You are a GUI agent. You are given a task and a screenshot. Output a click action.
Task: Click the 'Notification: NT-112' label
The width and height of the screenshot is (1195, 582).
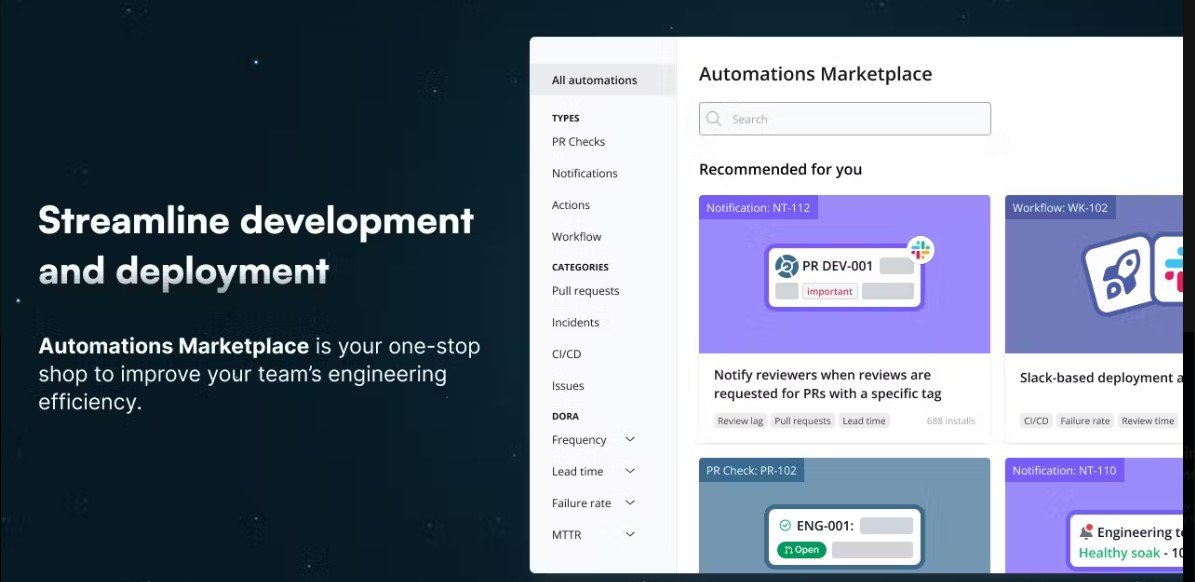pos(758,207)
